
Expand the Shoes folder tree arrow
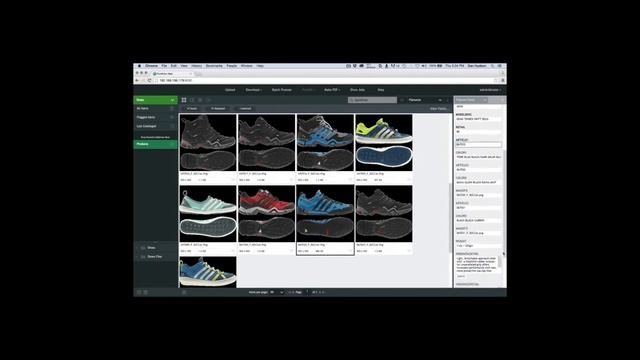pos(137,248)
